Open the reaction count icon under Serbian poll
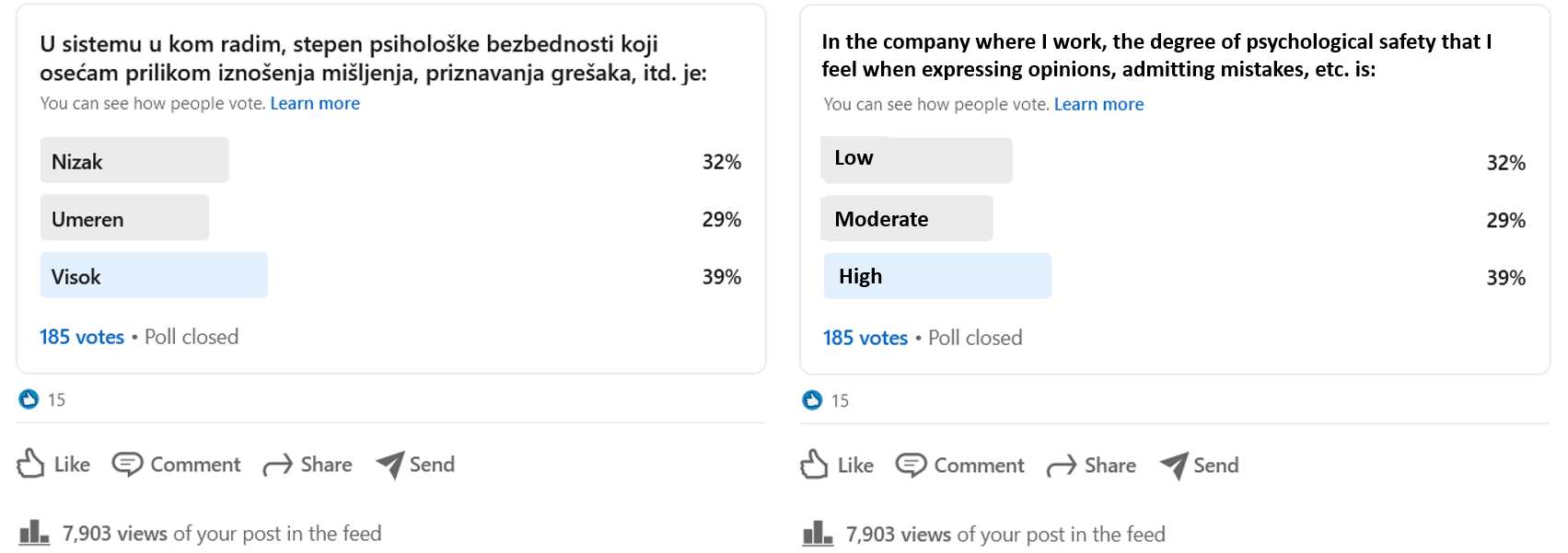The width and height of the screenshot is (1568, 553). coord(29,399)
